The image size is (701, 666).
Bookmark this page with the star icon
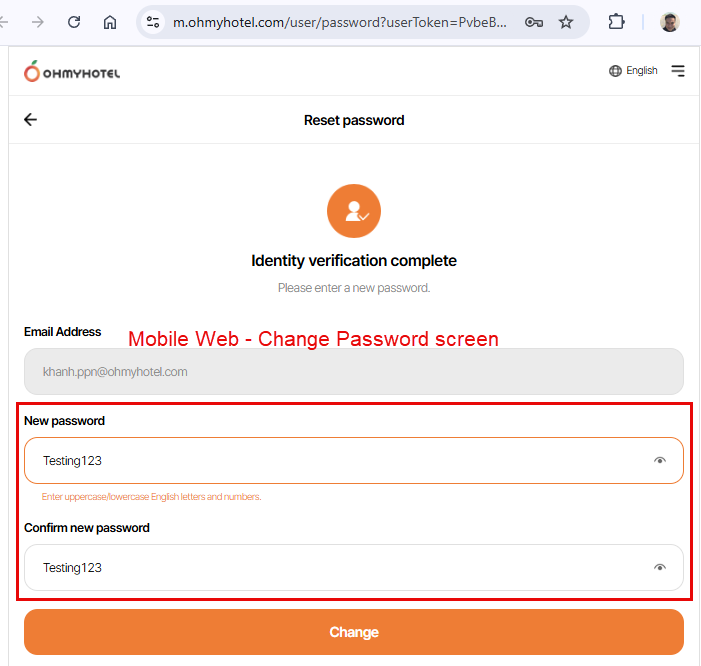pyautogui.click(x=566, y=22)
